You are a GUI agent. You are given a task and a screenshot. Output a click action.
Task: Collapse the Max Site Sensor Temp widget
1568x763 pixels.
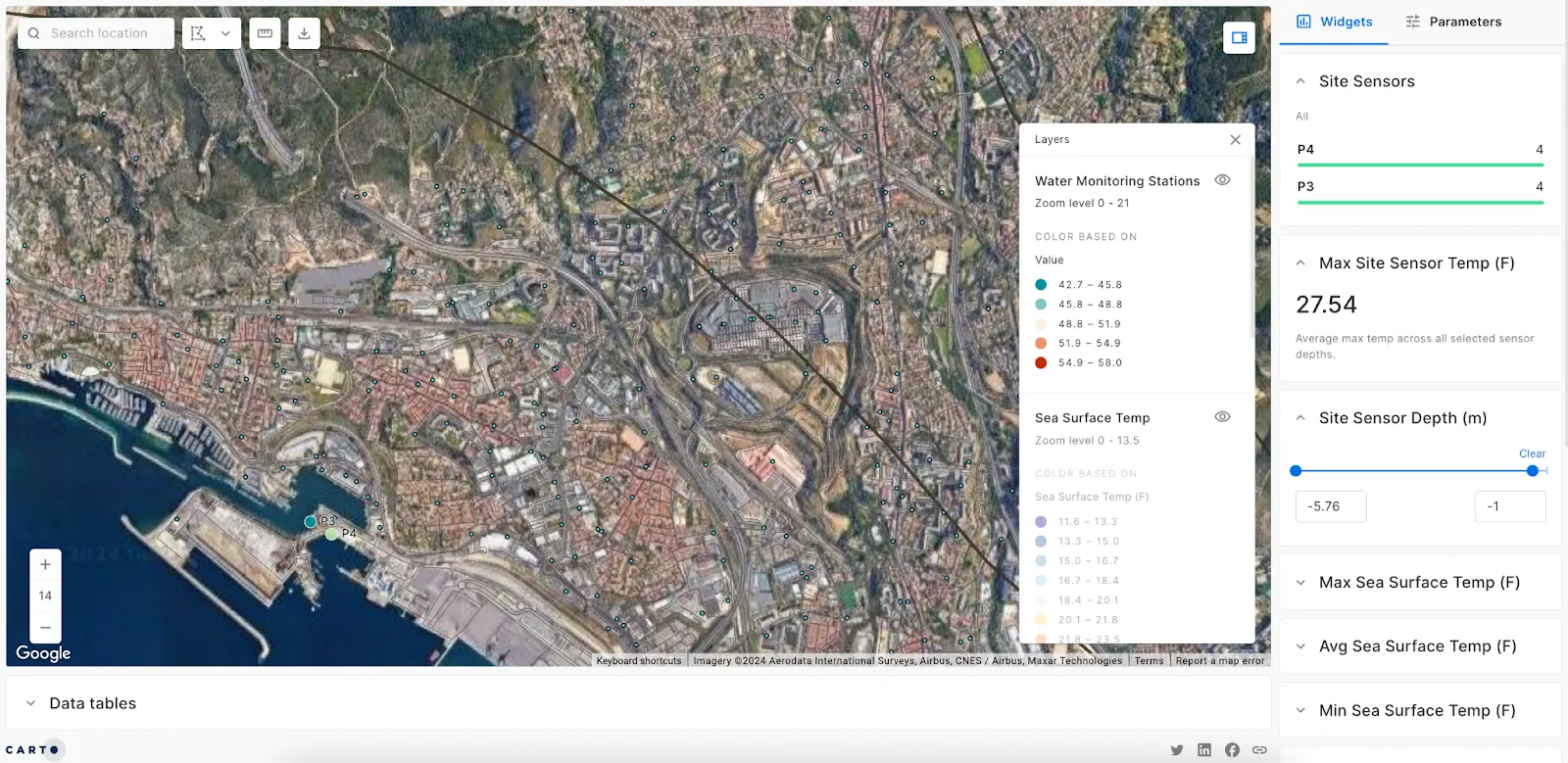[1300, 262]
